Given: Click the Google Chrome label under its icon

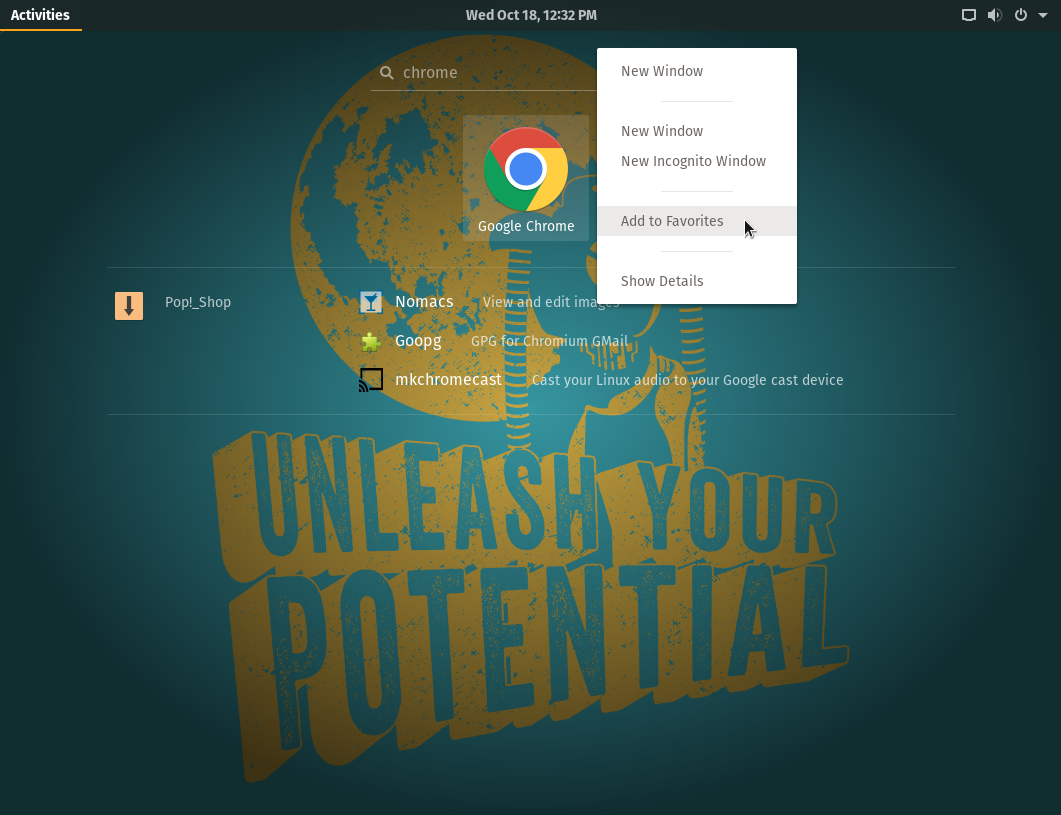Looking at the screenshot, I should click(526, 226).
